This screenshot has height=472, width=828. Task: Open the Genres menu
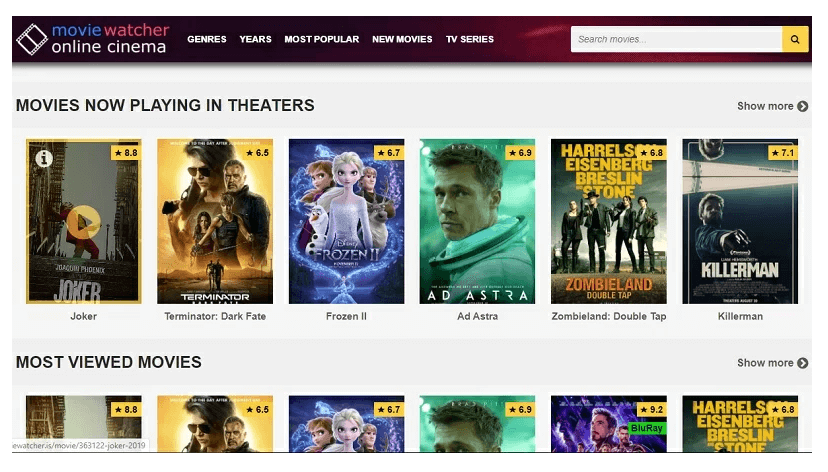(206, 39)
